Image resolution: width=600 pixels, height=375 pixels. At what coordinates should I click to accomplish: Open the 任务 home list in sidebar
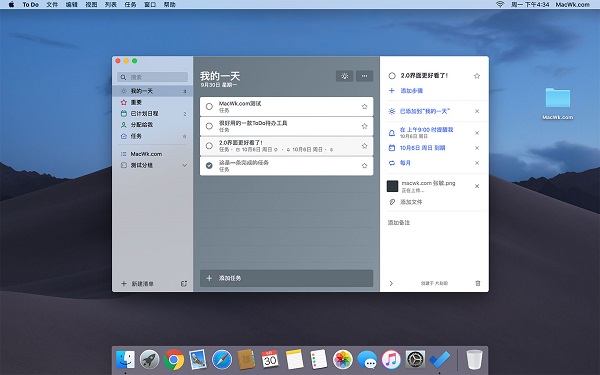point(152,136)
